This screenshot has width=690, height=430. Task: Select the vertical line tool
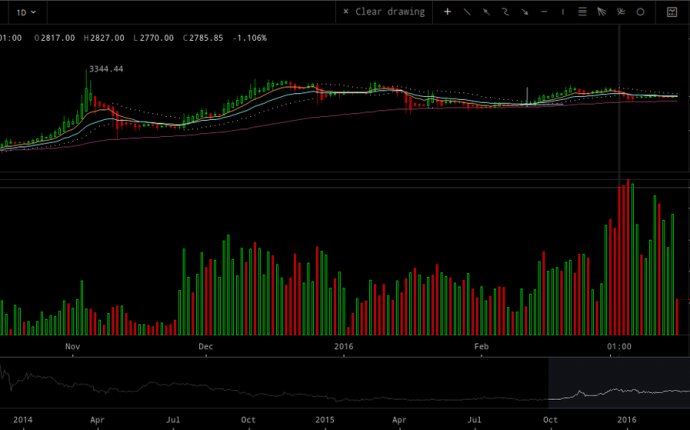pos(563,12)
